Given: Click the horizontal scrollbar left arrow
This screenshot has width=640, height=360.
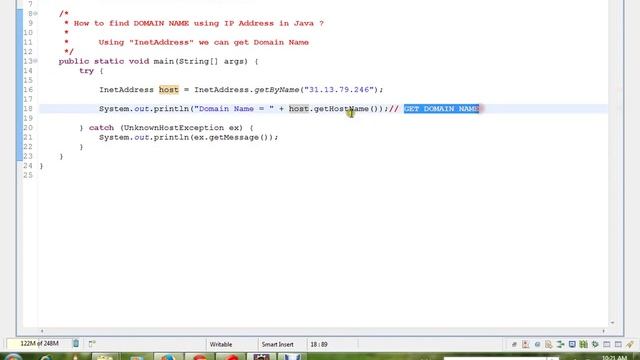Looking at the screenshot, I should [42, 331].
